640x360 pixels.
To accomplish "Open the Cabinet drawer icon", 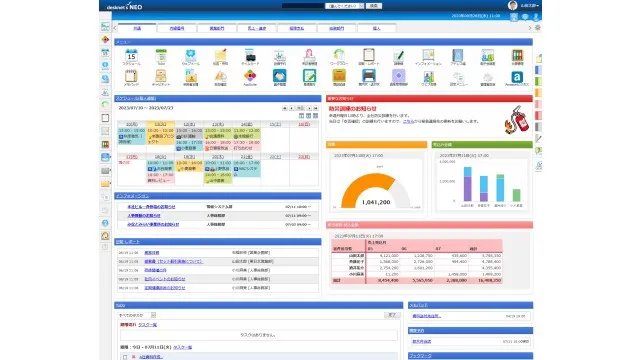I will pos(161,76).
